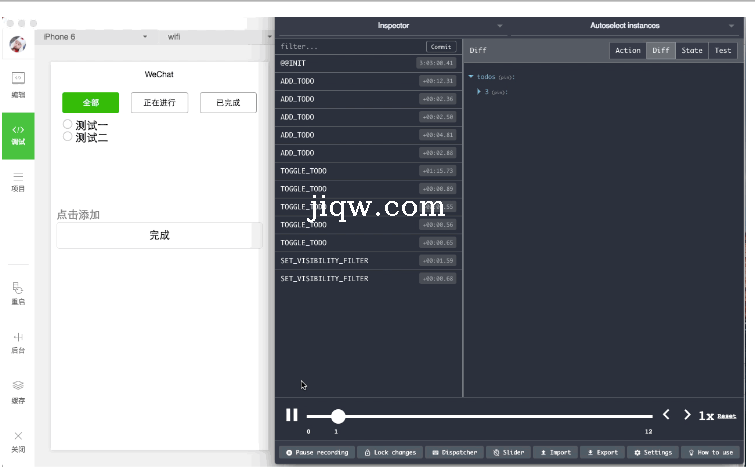Click the 正在进行 filter button

pyautogui.click(x=159, y=102)
